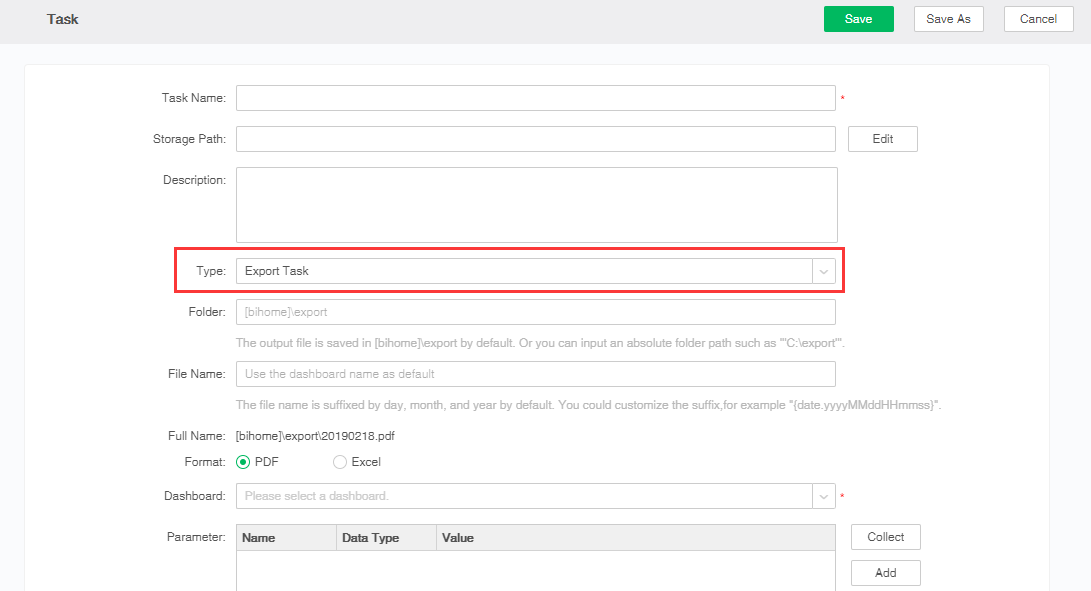The width and height of the screenshot is (1091, 591).
Task: Choose the Excel format radio button
Action: pos(340,462)
